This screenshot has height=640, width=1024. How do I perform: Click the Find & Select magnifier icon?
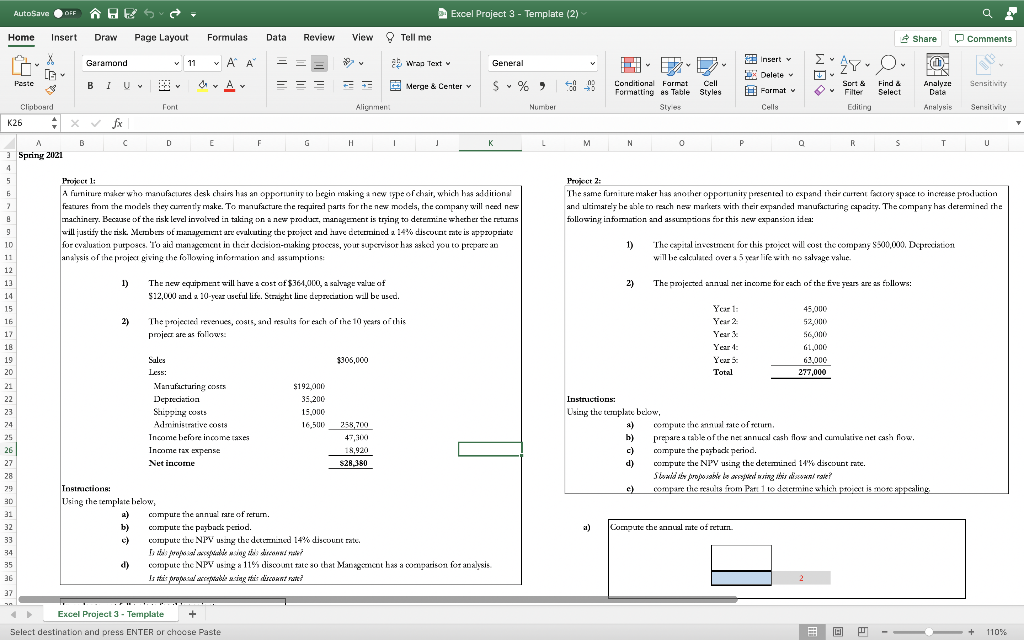[x=889, y=64]
